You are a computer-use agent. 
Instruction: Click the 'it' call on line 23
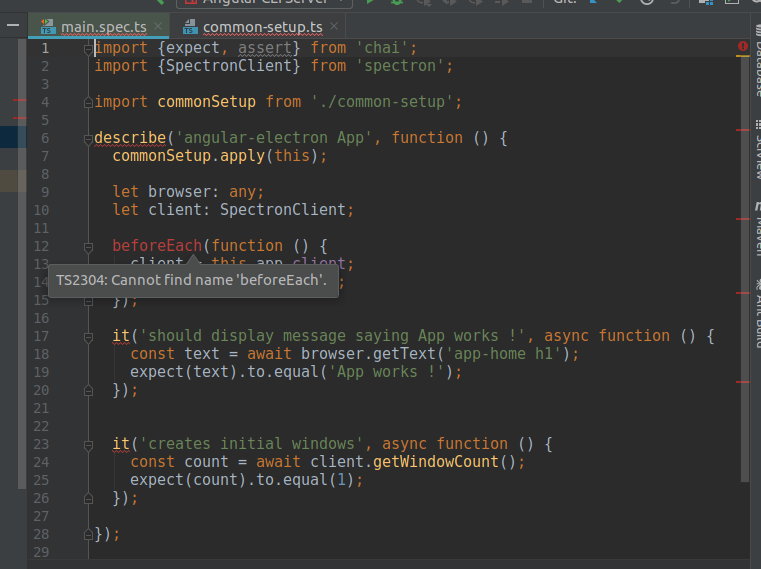click(121, 444)
